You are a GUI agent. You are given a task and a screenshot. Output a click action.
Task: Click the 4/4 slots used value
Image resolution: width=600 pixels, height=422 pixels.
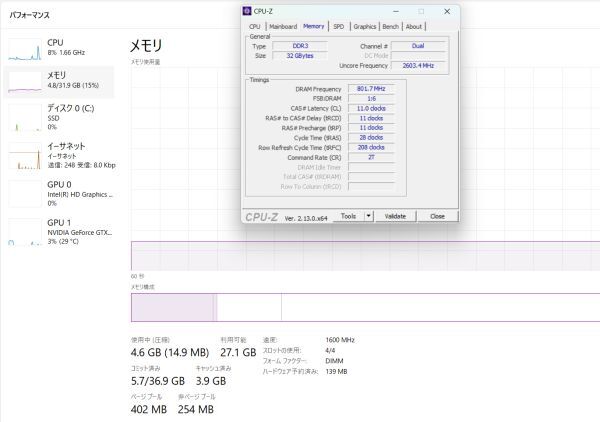point(330,350)
